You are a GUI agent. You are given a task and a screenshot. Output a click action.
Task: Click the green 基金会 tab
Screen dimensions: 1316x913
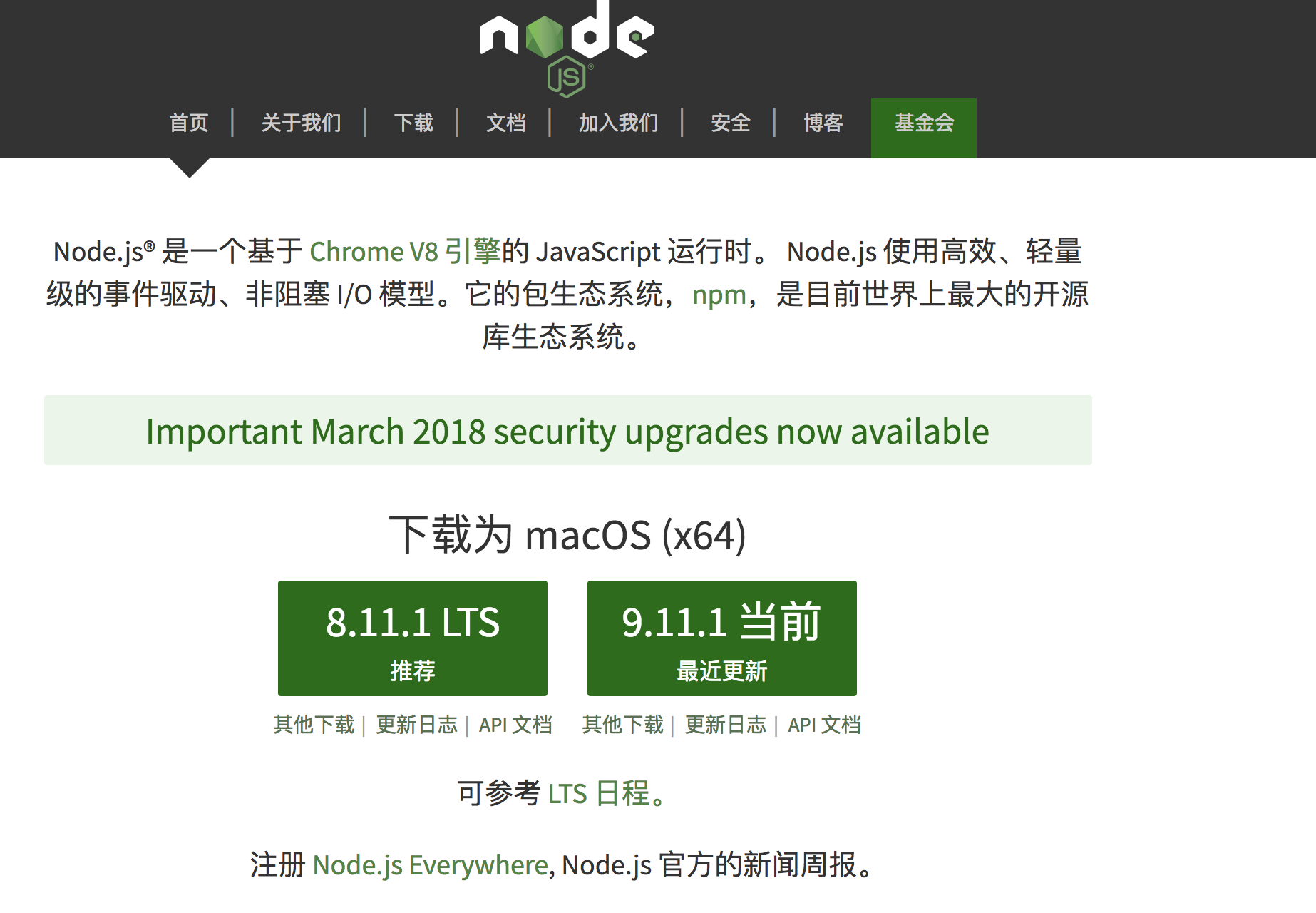point(924,123)
